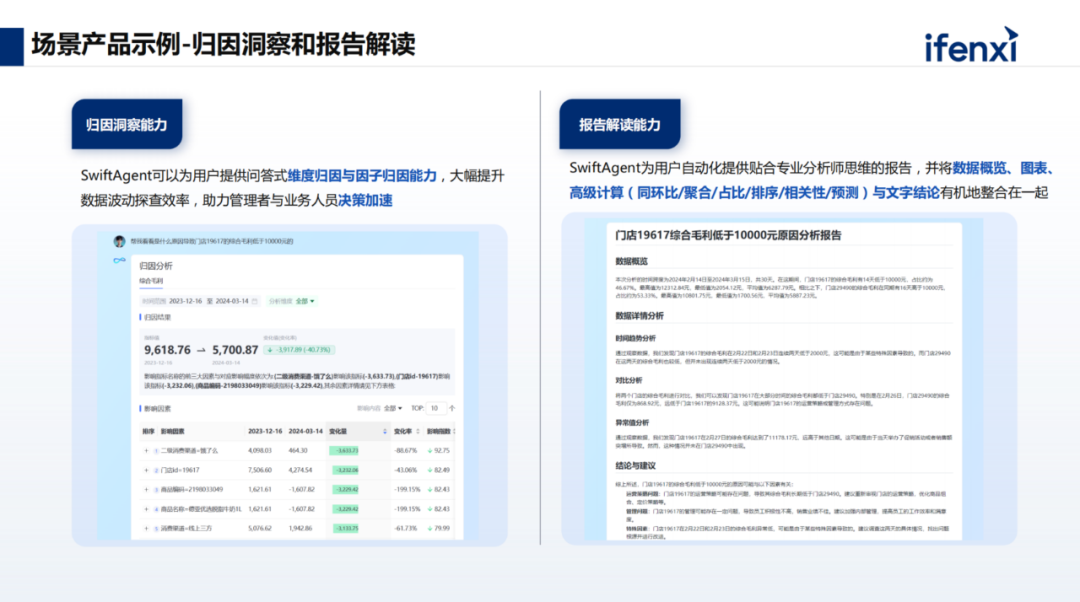Click the 时间趋势分析 subheading

tap(636, 338)
